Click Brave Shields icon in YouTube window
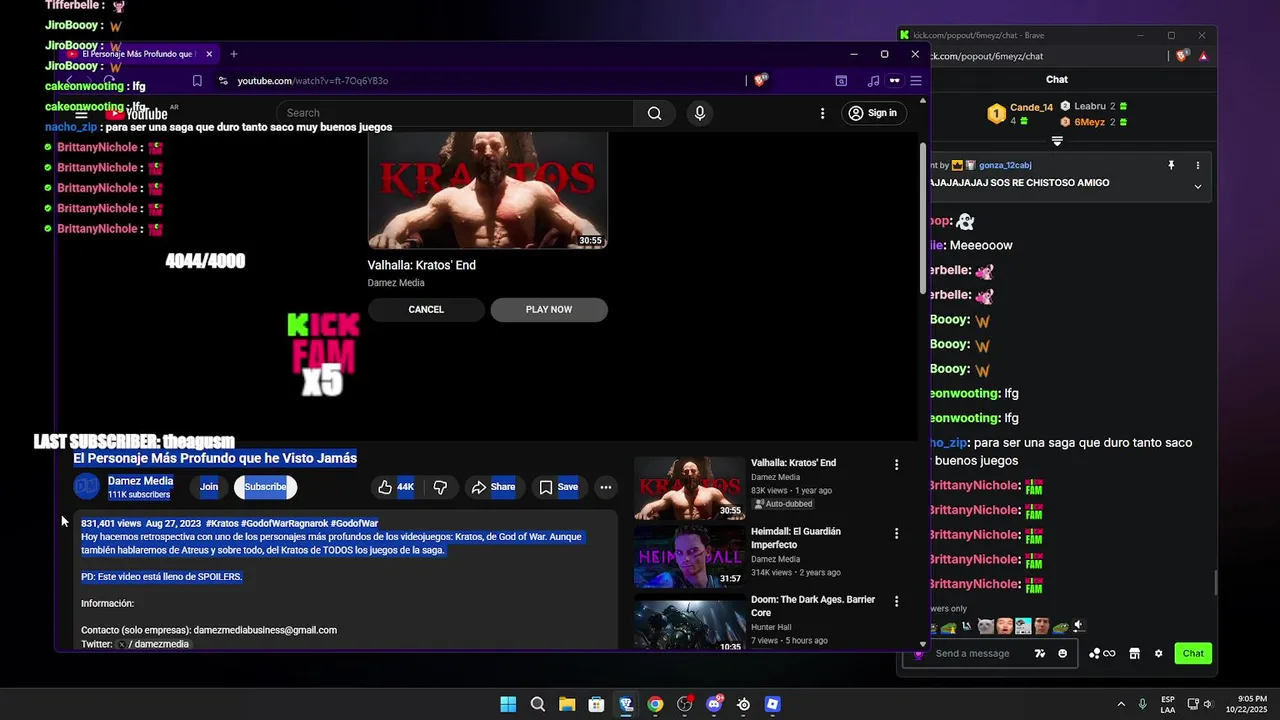Viewport: 1280px width, 720px height. [760, 80]
